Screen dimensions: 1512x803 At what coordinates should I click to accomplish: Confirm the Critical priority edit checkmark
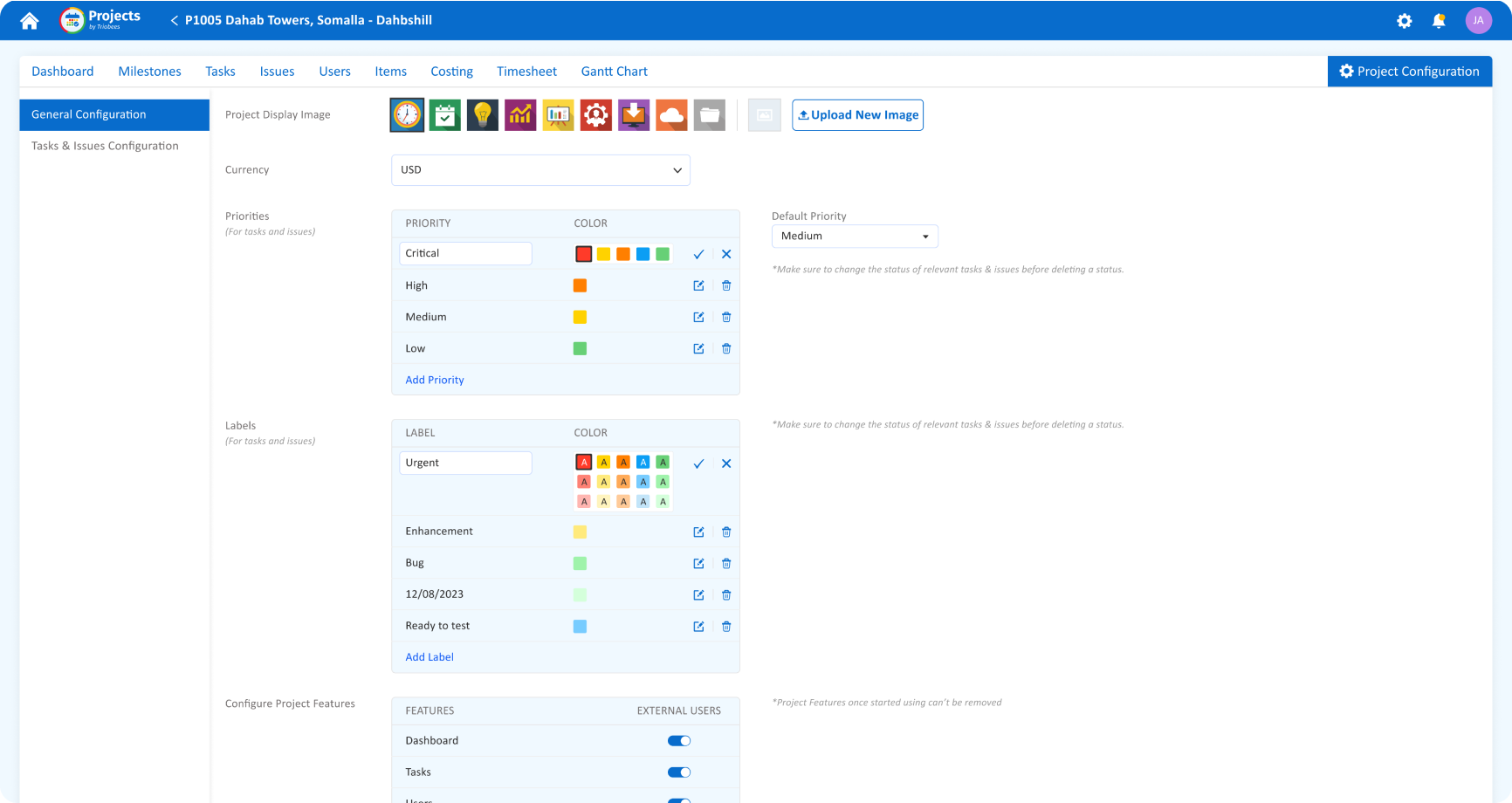pos(698,254)
